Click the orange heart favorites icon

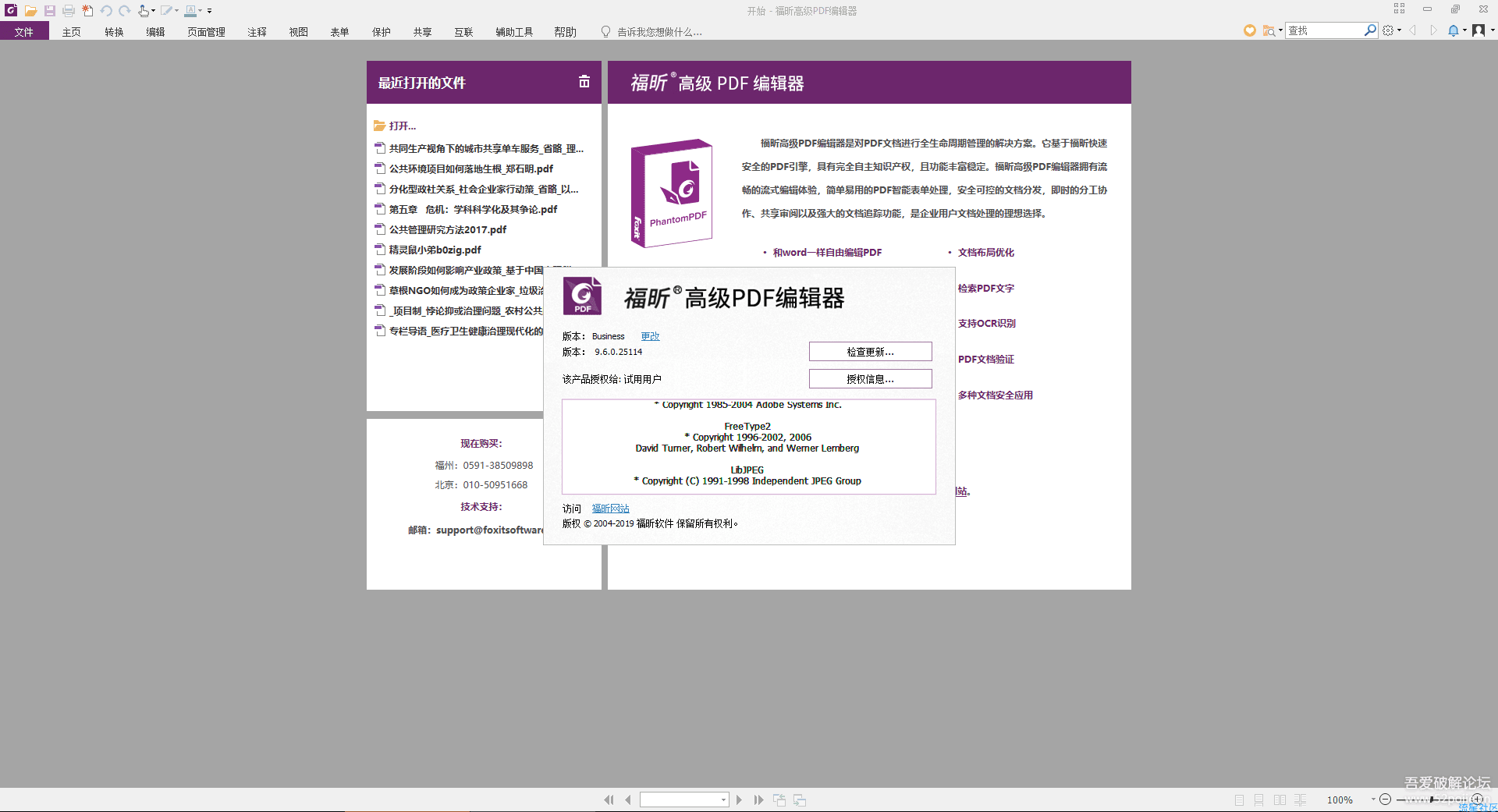[x=1249, y=30]
